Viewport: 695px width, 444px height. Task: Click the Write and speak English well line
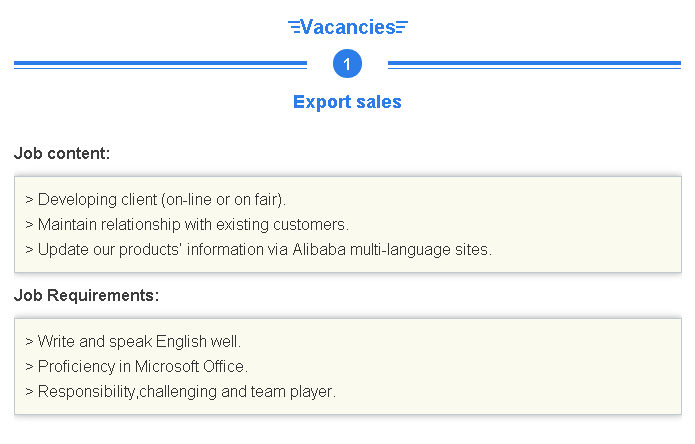click(133, 341)
